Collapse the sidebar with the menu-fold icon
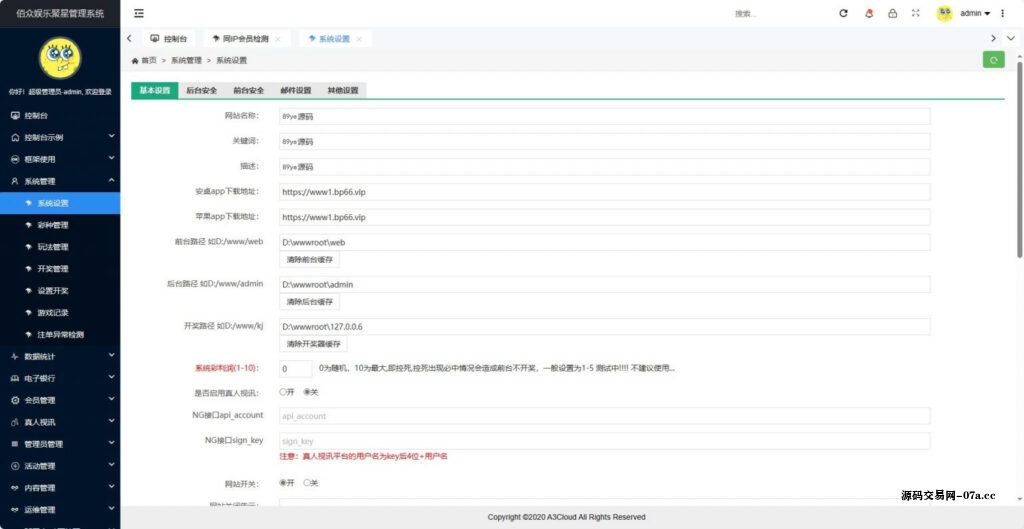1024x529 pixels. 138,13
